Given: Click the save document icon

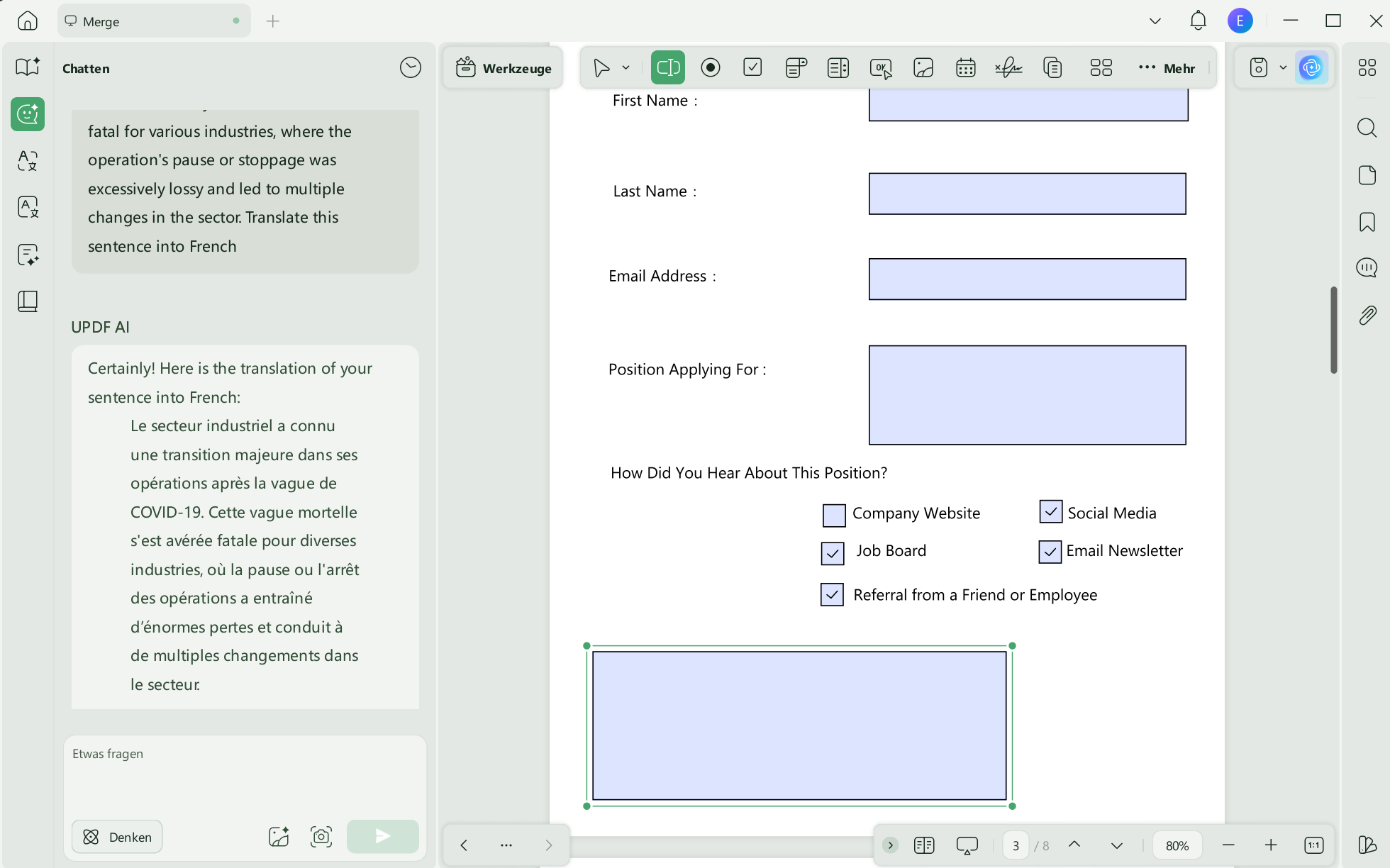Looking at the screenshot, I should tap(1259, 67).
